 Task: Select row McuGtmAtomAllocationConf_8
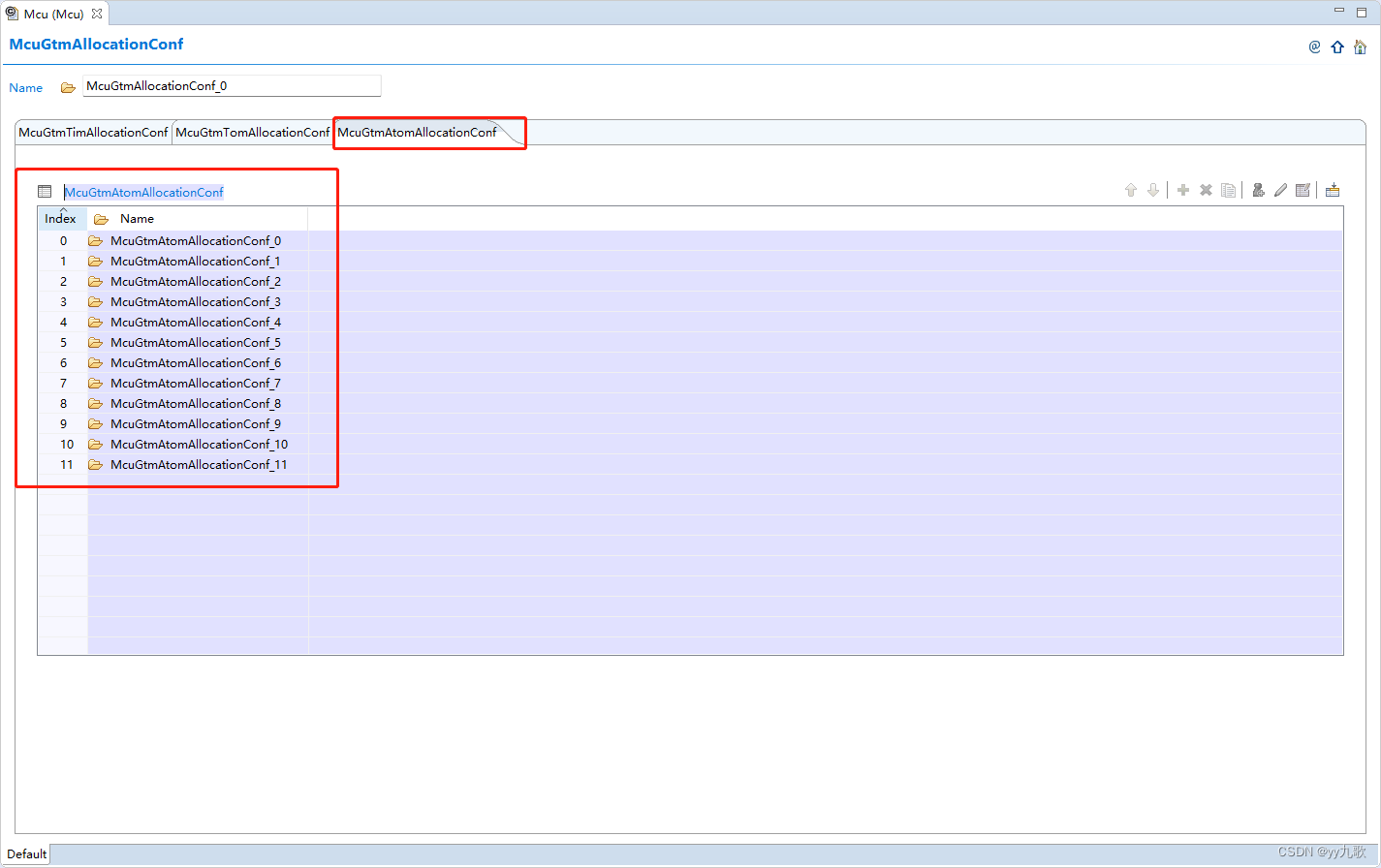click(x=690, y=403)
